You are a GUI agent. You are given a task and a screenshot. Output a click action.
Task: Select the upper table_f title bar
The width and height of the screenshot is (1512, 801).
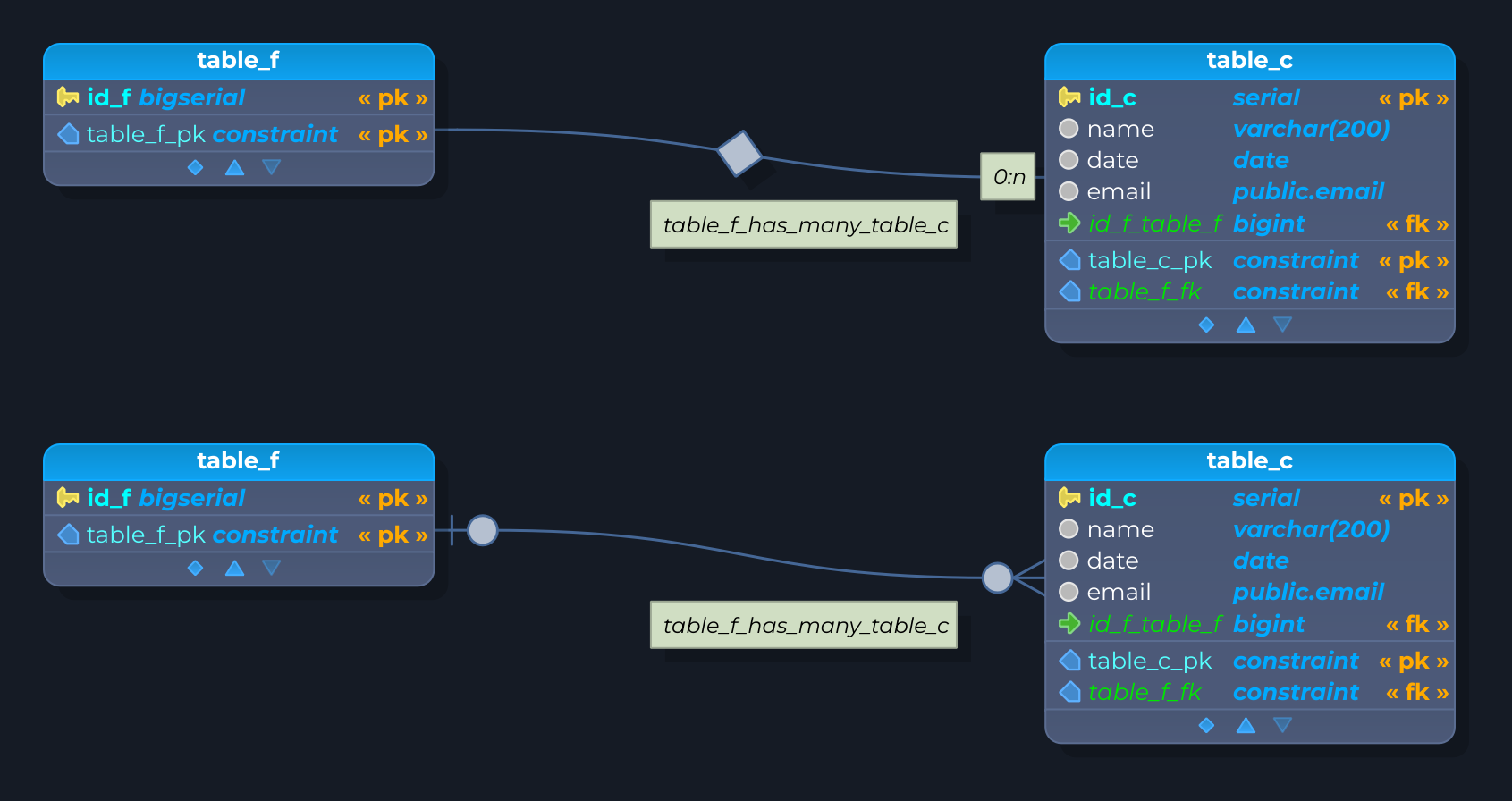coord(239,61)
